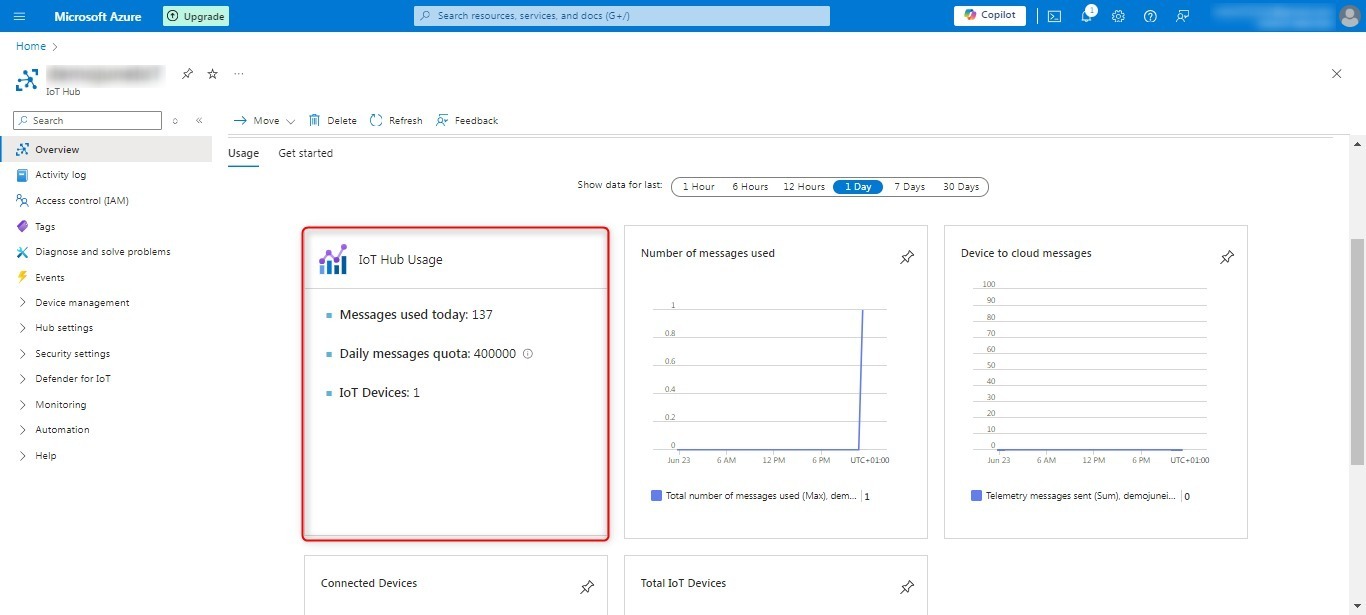Expand the Device management section
This screenshot has height=615, width=1366.
[82, 303]
